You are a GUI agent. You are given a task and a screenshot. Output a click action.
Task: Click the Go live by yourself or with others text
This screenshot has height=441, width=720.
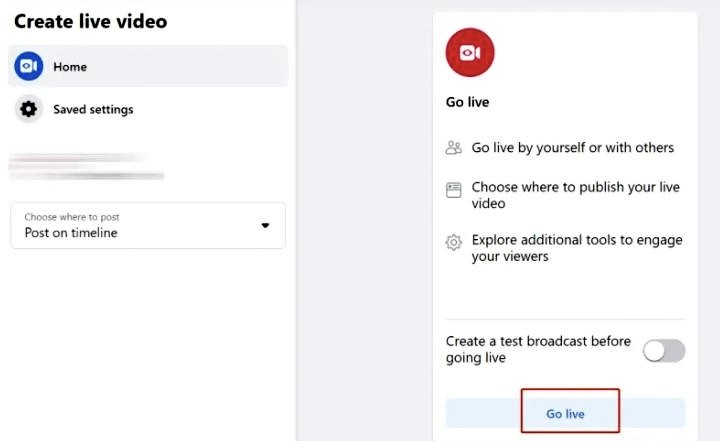pos(572,148)
